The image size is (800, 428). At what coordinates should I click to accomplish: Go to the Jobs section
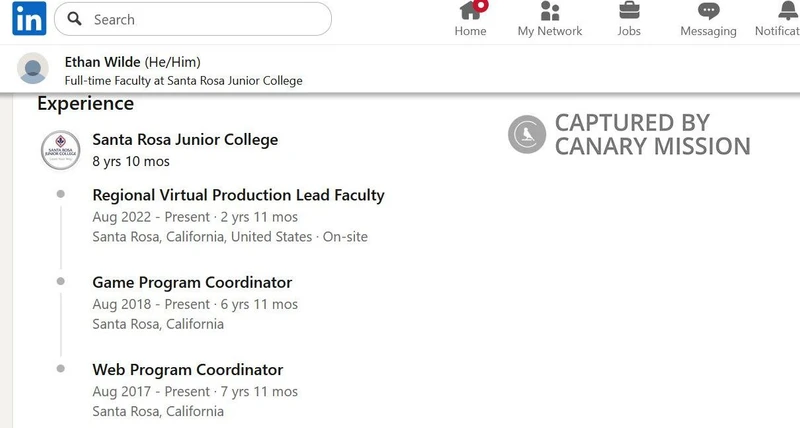coord(629,19)
